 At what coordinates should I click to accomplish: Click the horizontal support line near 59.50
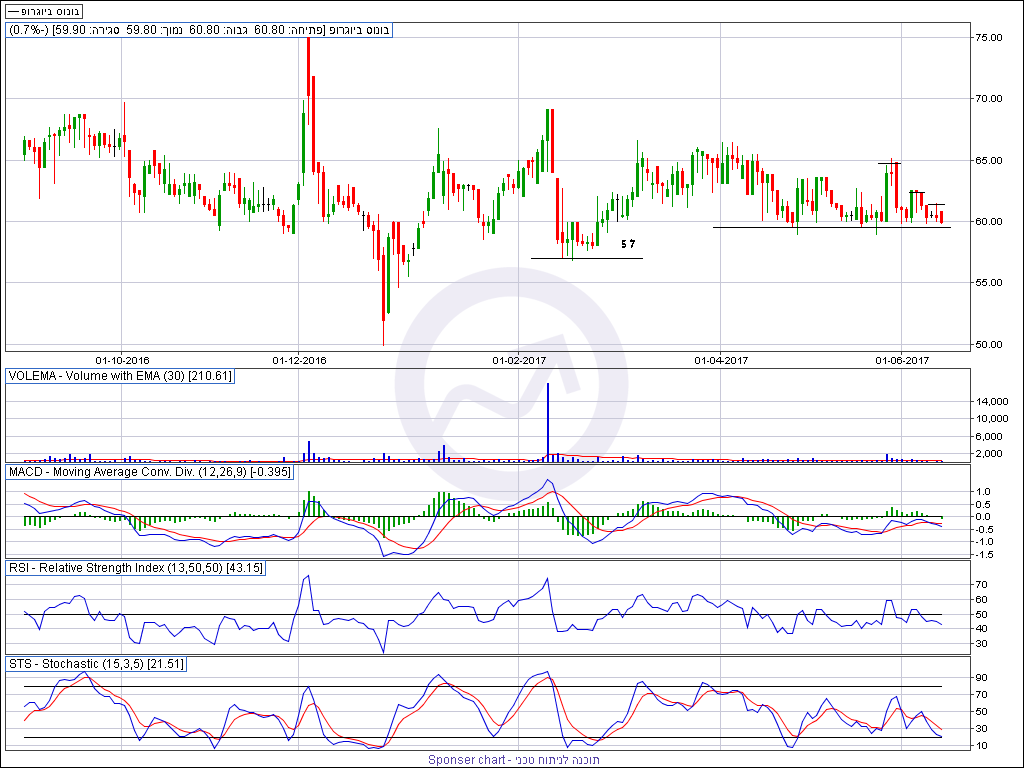(830, 227)
